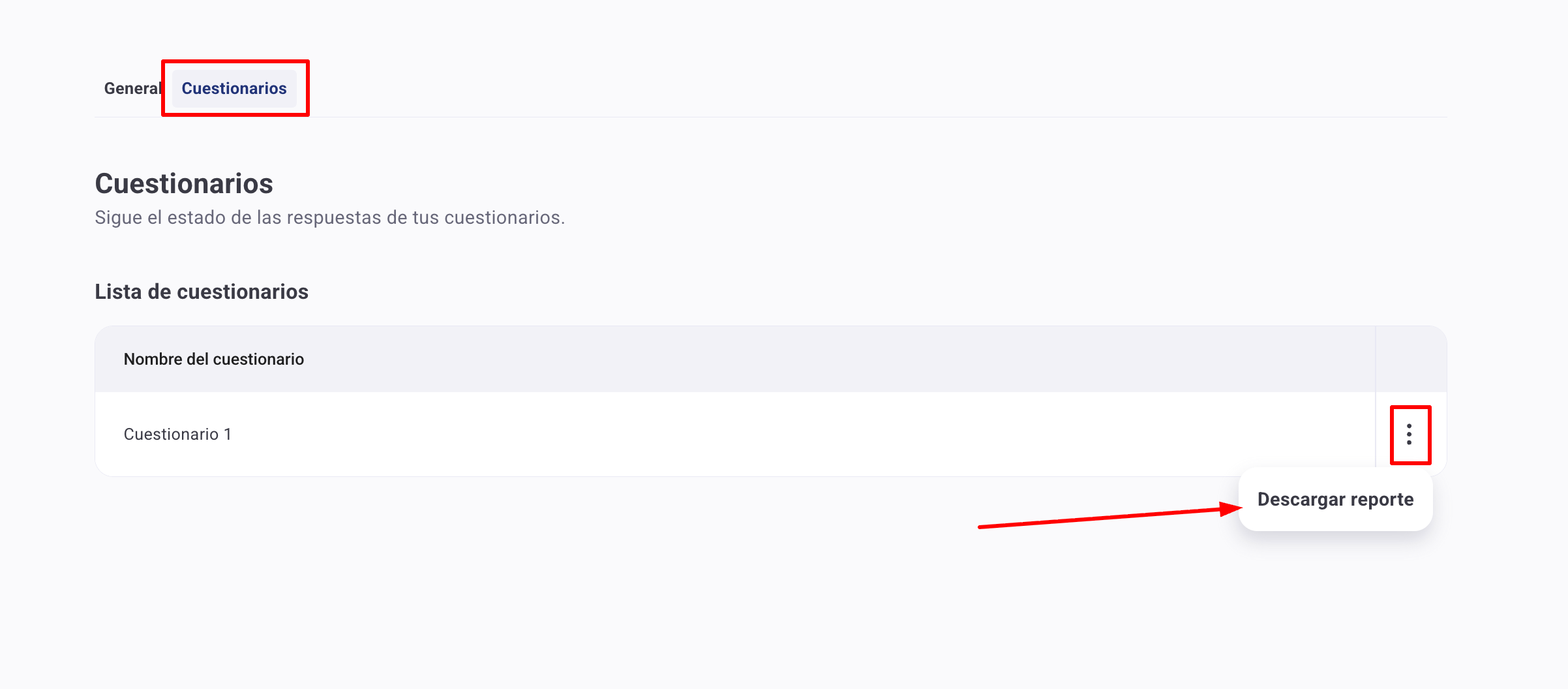Click the Lista de cuestionarios section title
This screenshot has width=1568, height=689.
[x=202, y=292]
